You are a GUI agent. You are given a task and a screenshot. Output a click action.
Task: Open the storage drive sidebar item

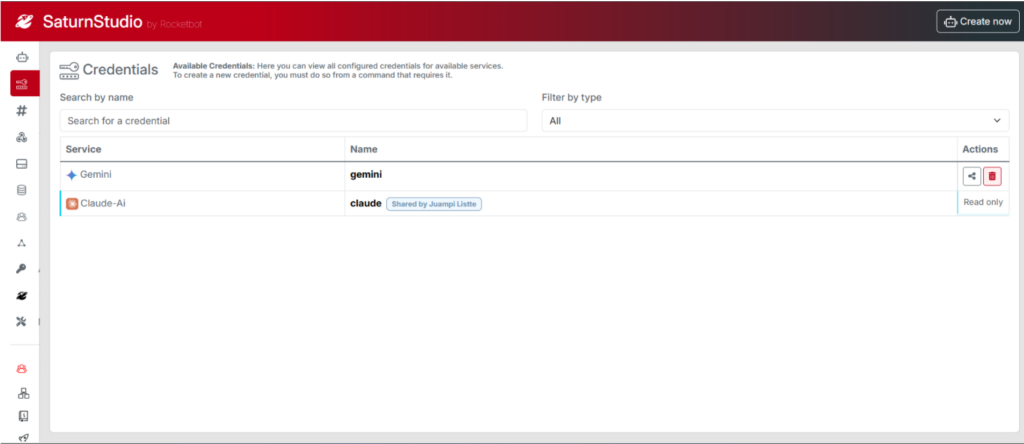point(22,164)
